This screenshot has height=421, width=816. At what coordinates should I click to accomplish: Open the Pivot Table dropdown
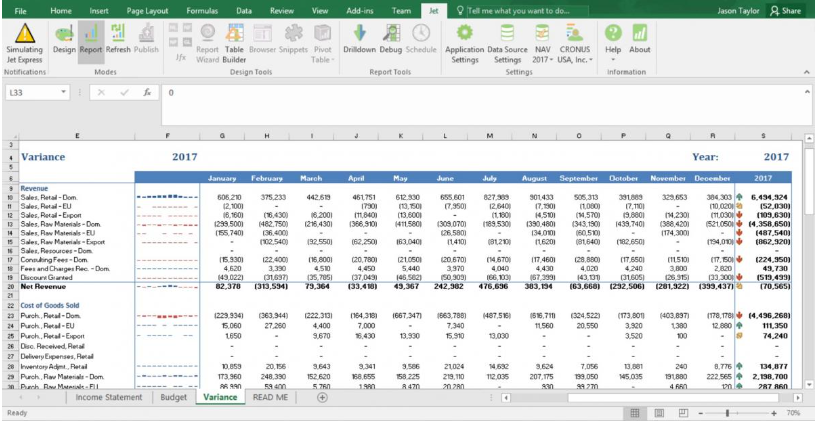pos(323,44)
